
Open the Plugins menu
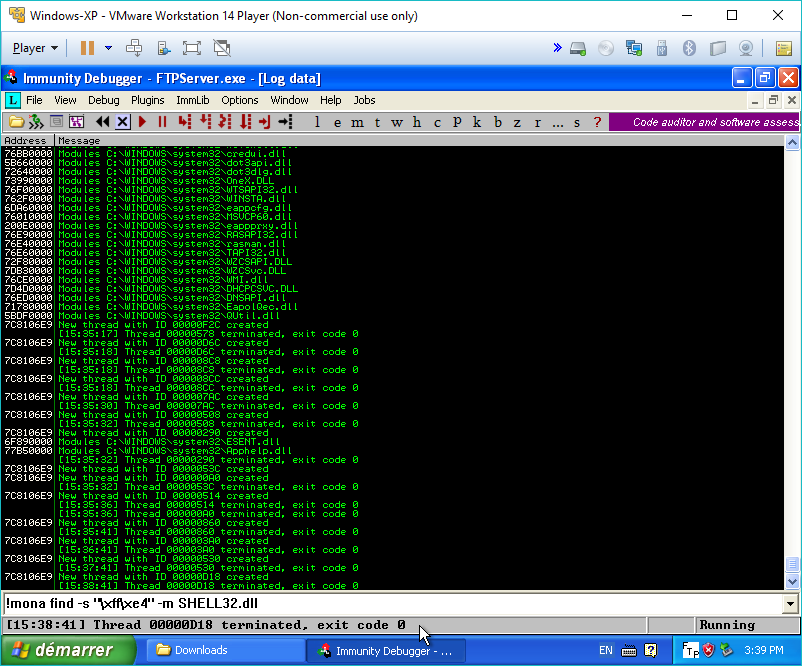pos(148,100)
